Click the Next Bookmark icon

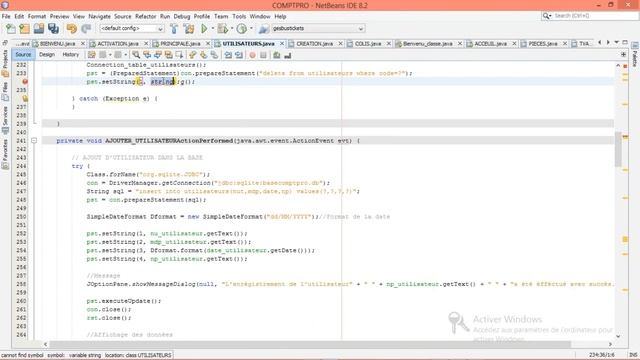[203, 55]
